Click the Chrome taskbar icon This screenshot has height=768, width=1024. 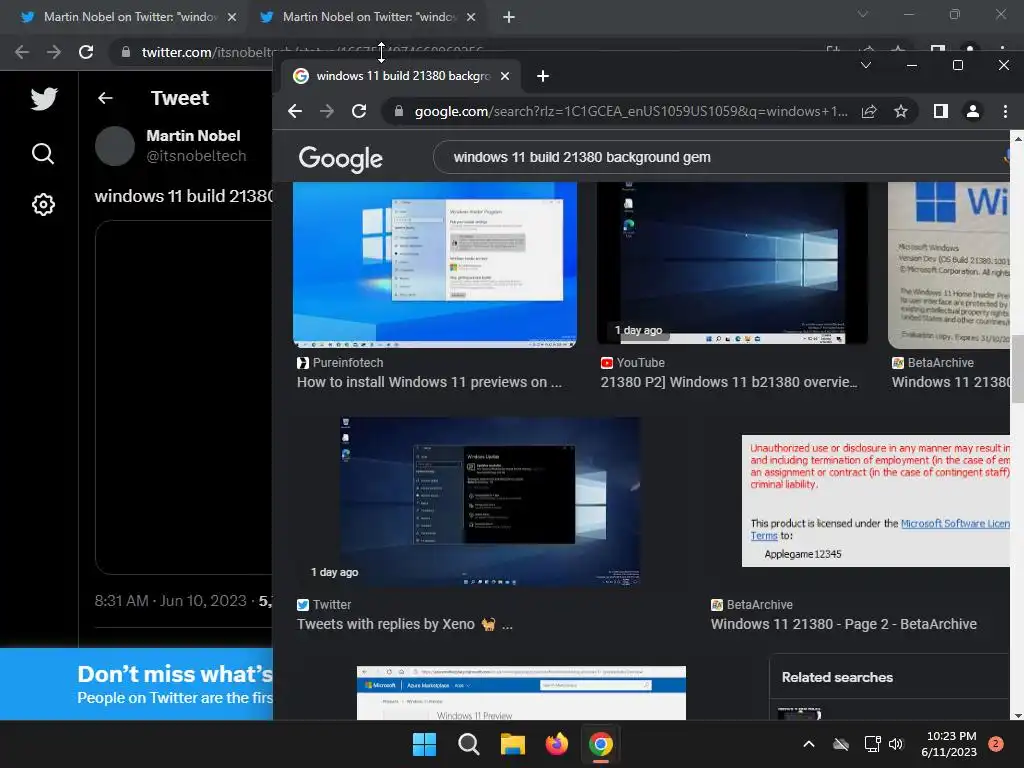click(x=601, y=744)
